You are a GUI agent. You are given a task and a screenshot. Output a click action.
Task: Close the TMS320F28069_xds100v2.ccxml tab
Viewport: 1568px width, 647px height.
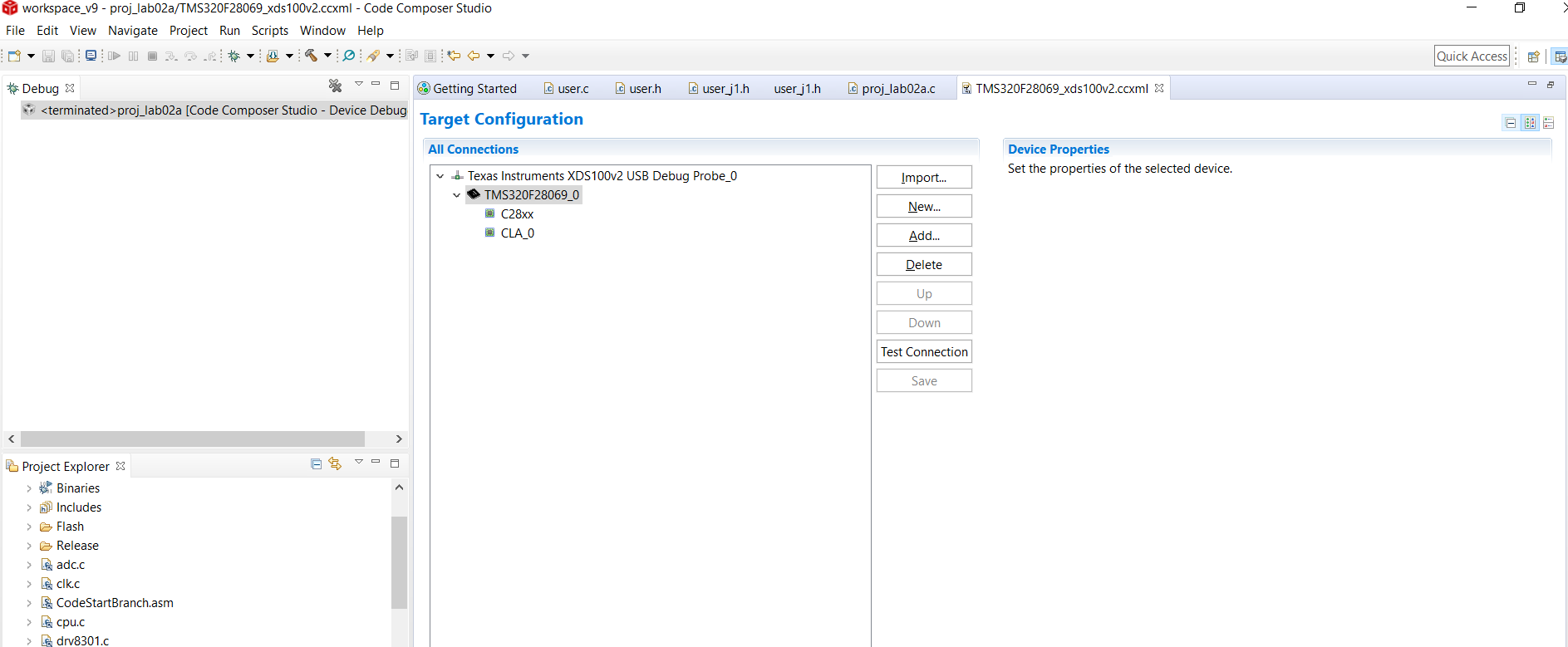[1159, 88]
